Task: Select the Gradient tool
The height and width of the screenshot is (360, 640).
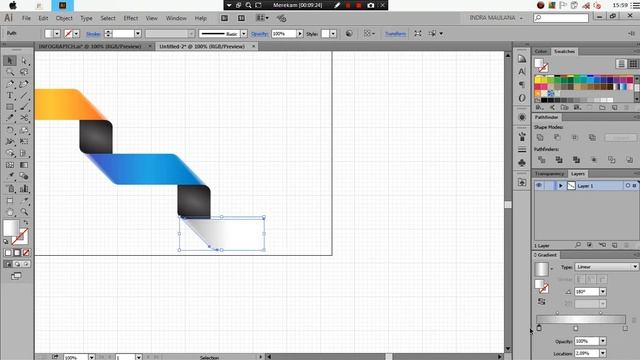Action: pyautogui.click(x=24, y=165)
